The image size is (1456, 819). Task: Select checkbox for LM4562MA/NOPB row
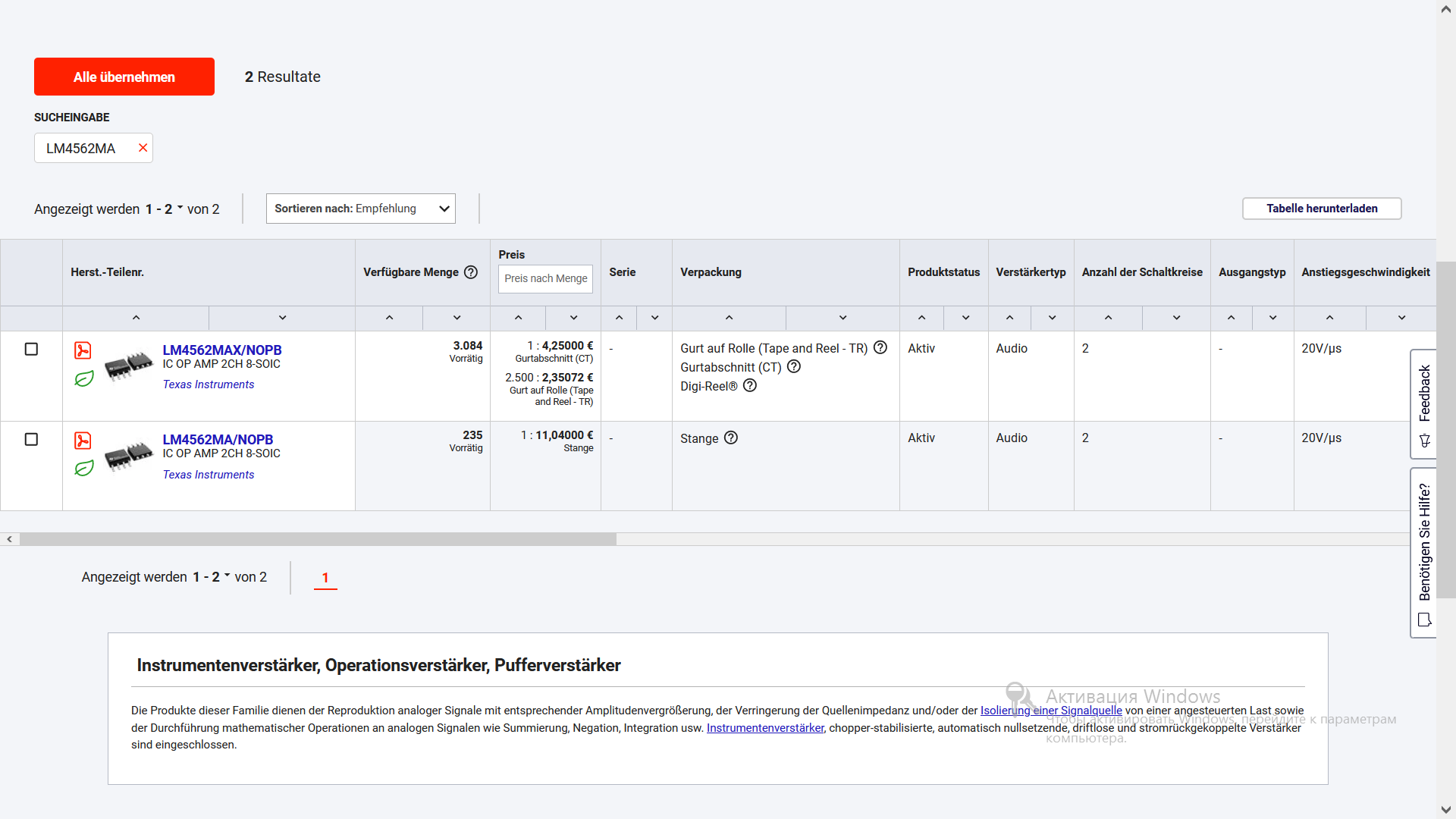pyautogui.click(x=31, y=439)
